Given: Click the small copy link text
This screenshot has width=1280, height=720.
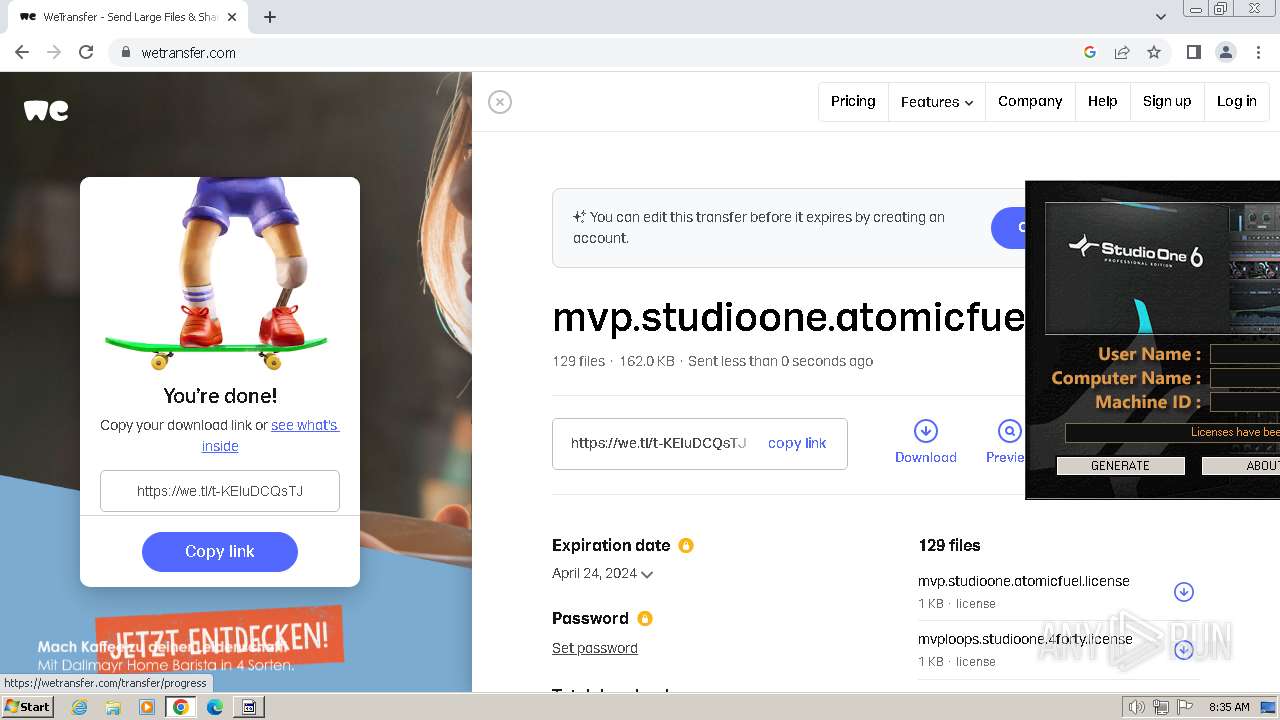Looking at the screenshot, I should [797, 443].
